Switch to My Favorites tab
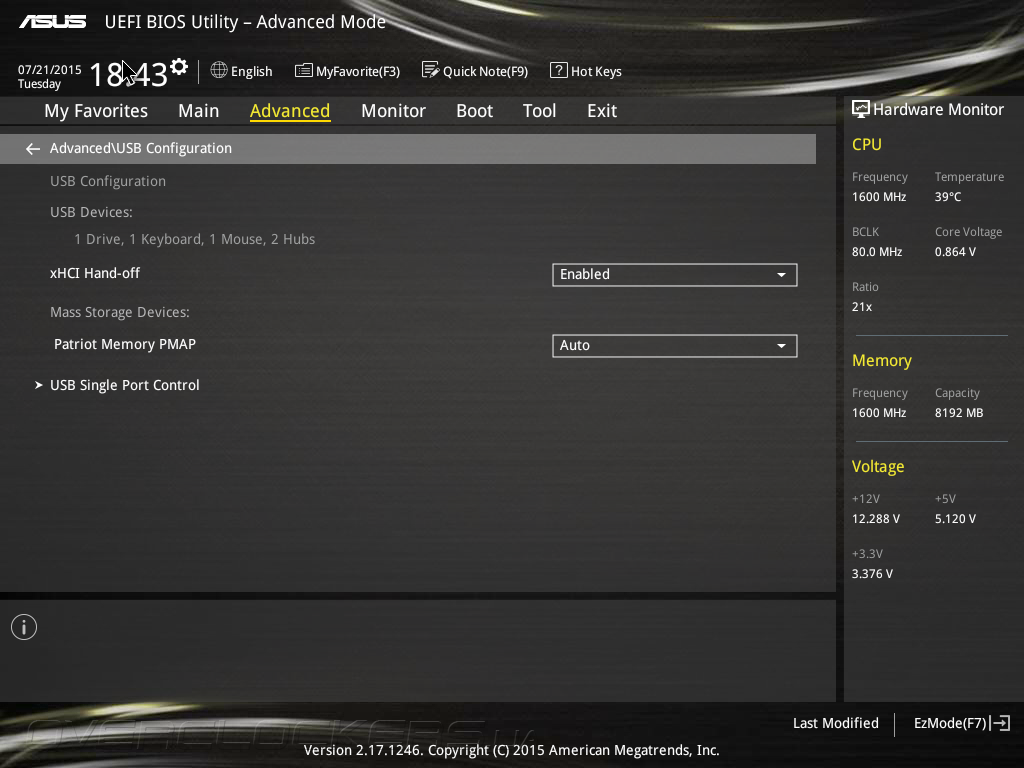Viewport: 1024px width, 768px height. point(96,111)
